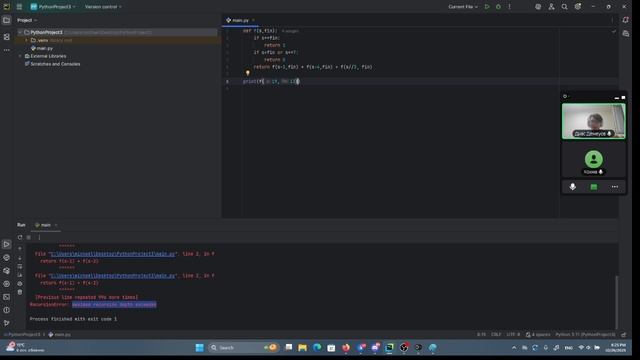Show more tool windows ellipsis
Image resolution: width=640 pixels, height=360 pixels.
tap(7, 50)
